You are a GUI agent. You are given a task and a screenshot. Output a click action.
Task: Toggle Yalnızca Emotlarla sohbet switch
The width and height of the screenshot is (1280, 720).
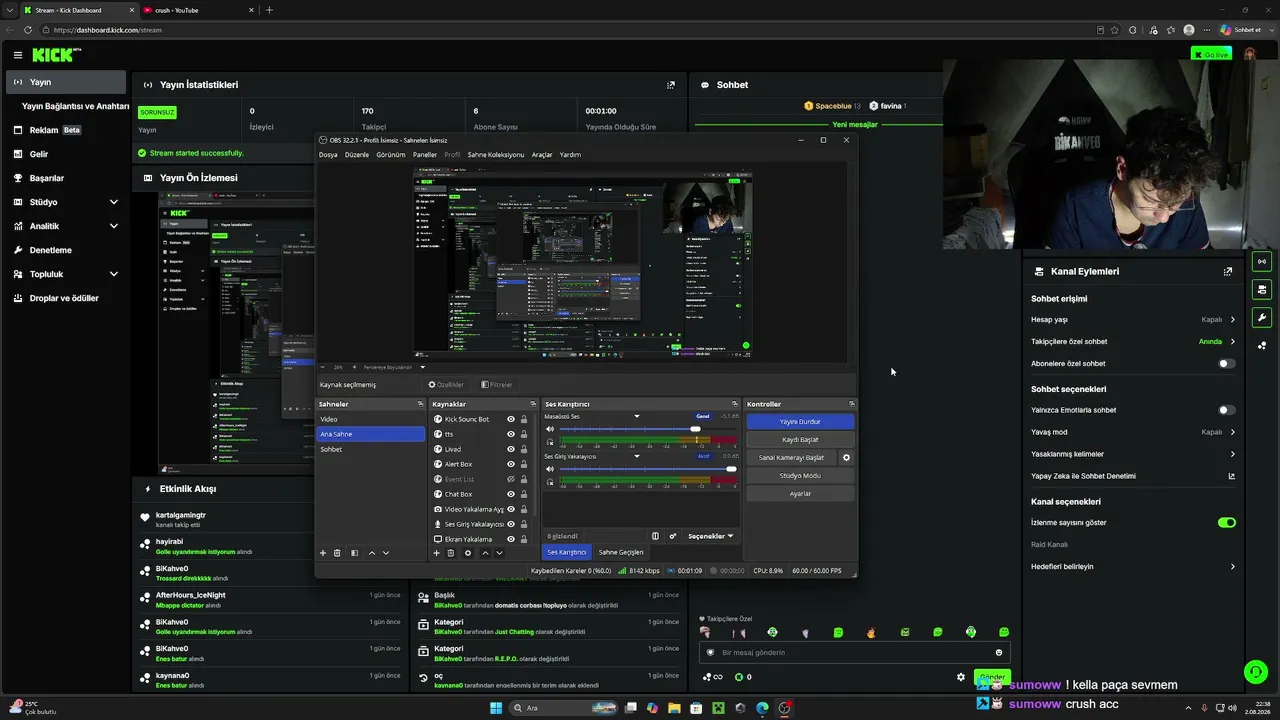point(1227,410)
